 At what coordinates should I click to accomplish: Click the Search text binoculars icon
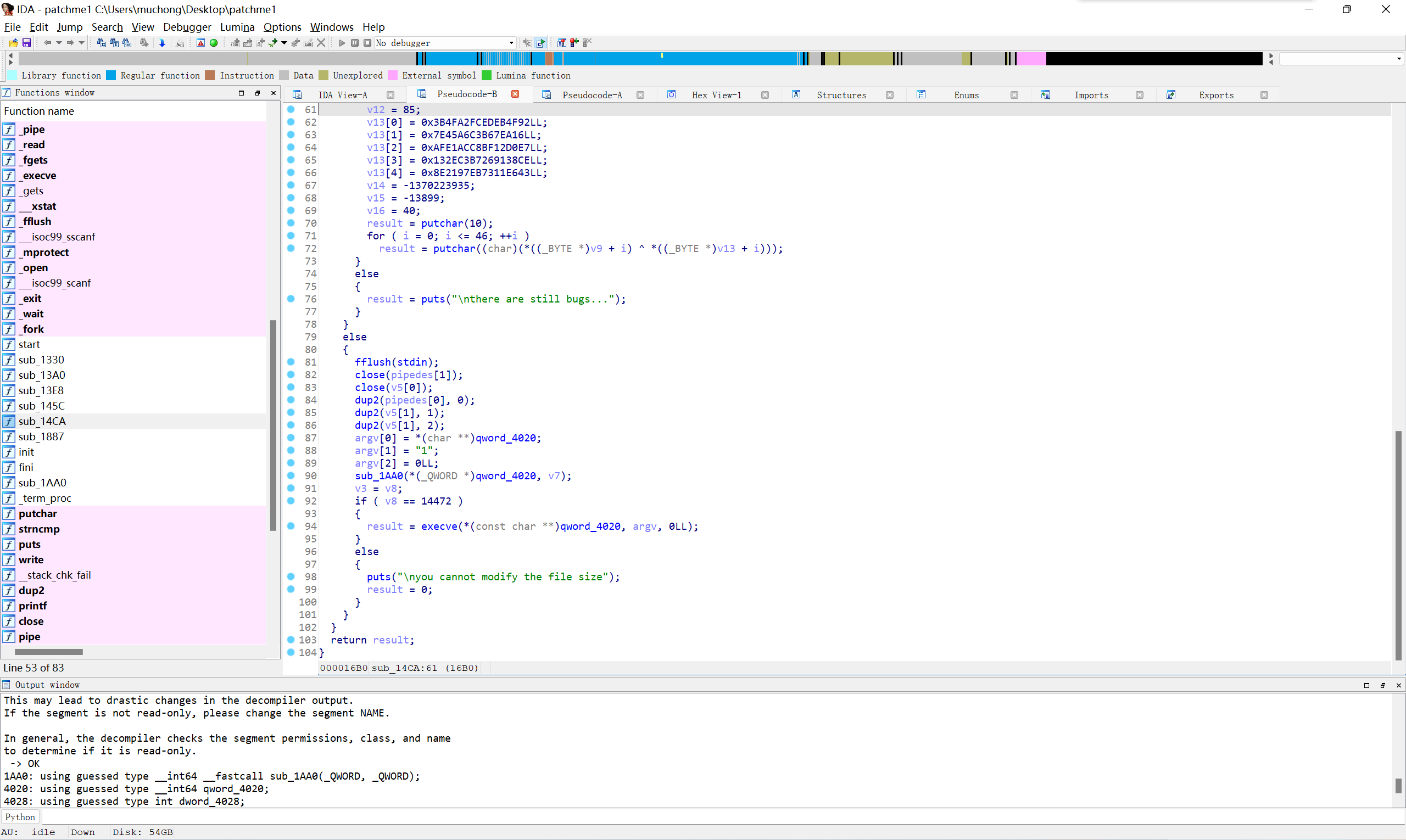114,43
